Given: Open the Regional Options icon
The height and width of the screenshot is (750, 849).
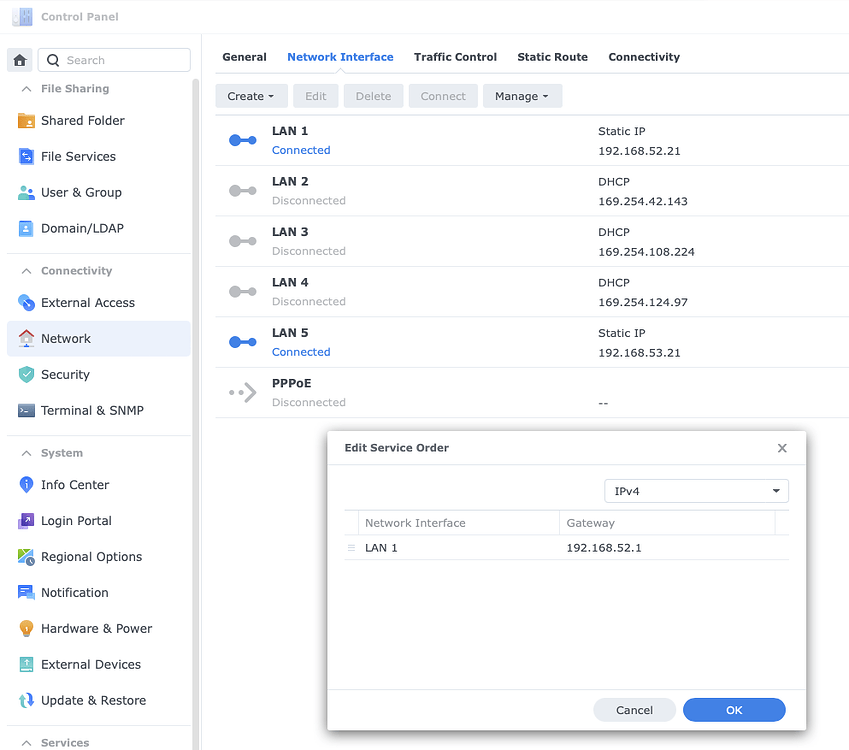Looking at the screenshot, I should click(x=26, y=557).
